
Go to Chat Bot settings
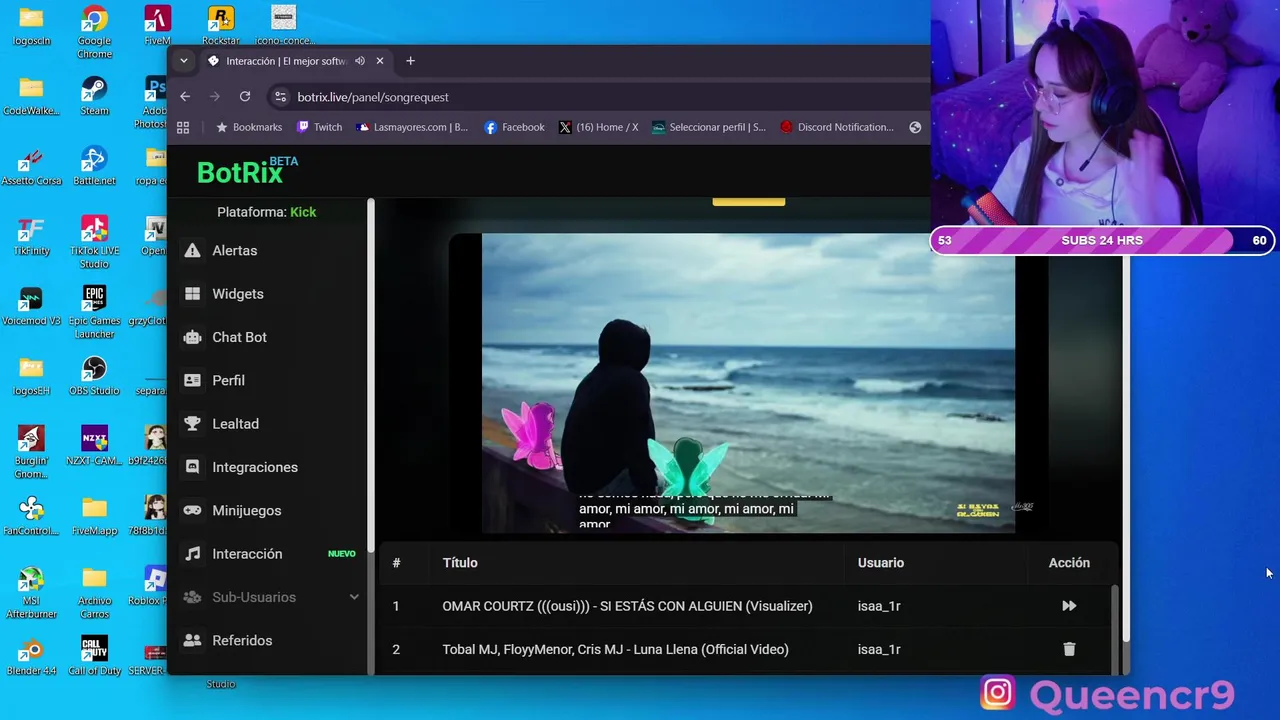point(239,337)
